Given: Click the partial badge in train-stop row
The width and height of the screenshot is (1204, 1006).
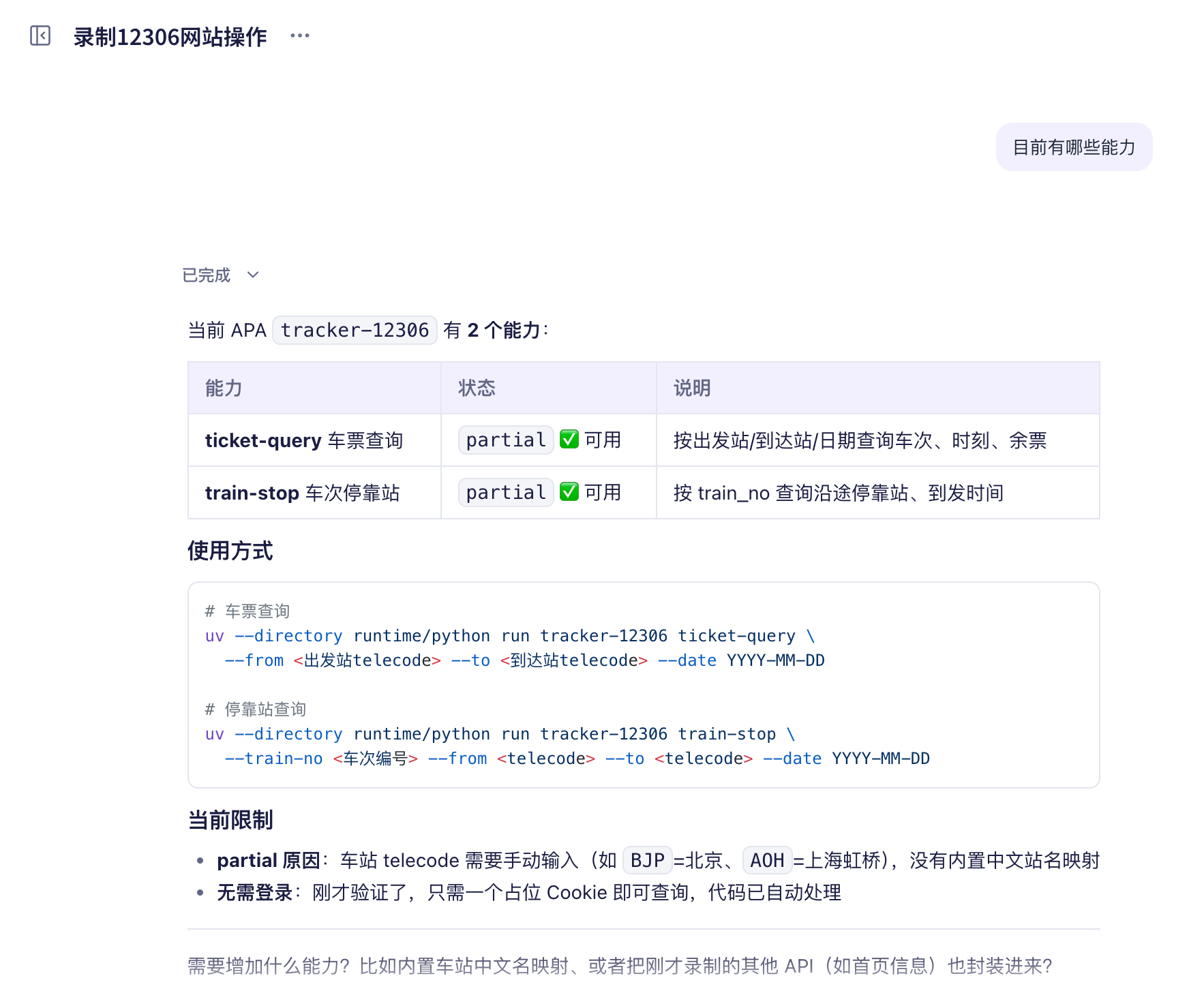Looking at the screenshot, I should (x=506, y=493).
